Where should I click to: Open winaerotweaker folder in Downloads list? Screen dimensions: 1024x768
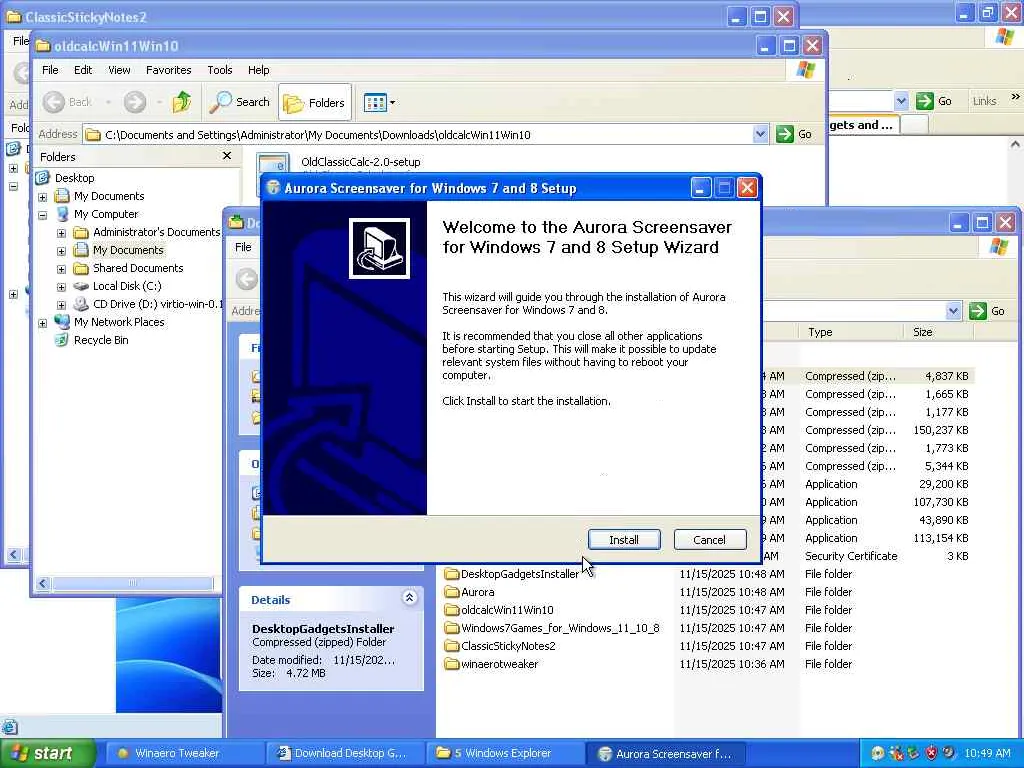(499, 664)
